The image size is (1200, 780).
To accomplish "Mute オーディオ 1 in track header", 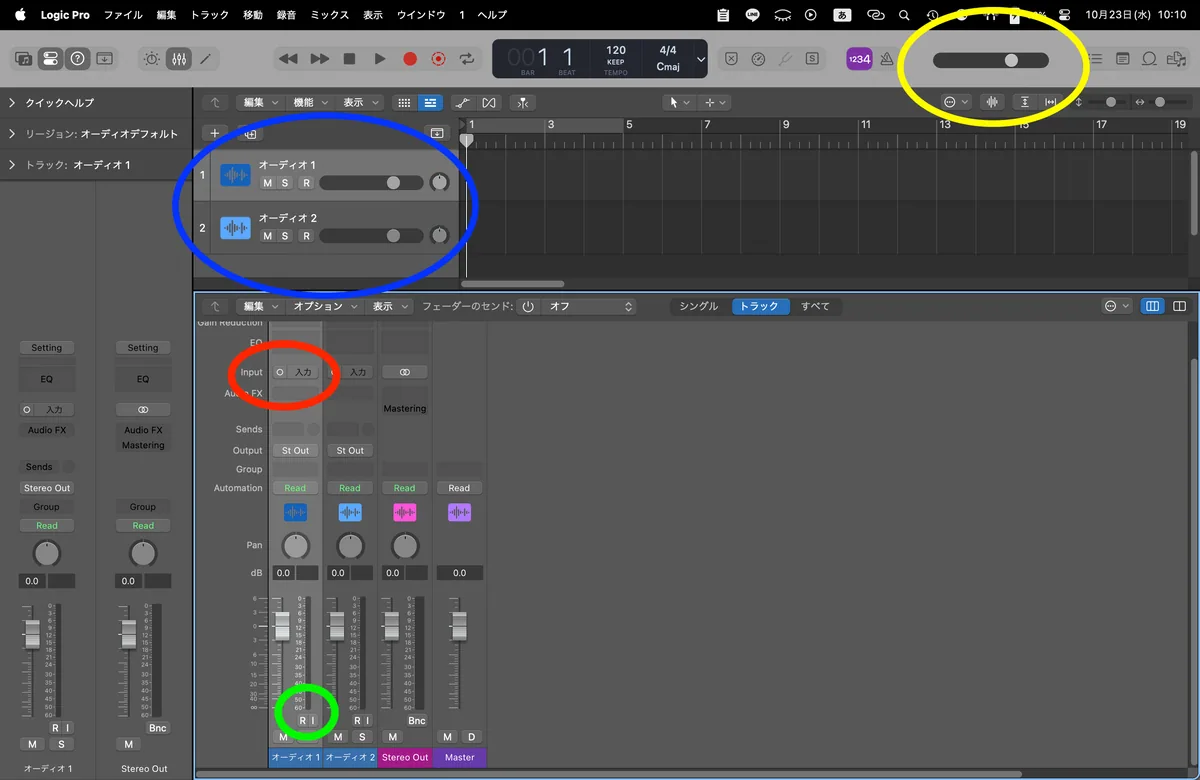I will tap(267, 183).
